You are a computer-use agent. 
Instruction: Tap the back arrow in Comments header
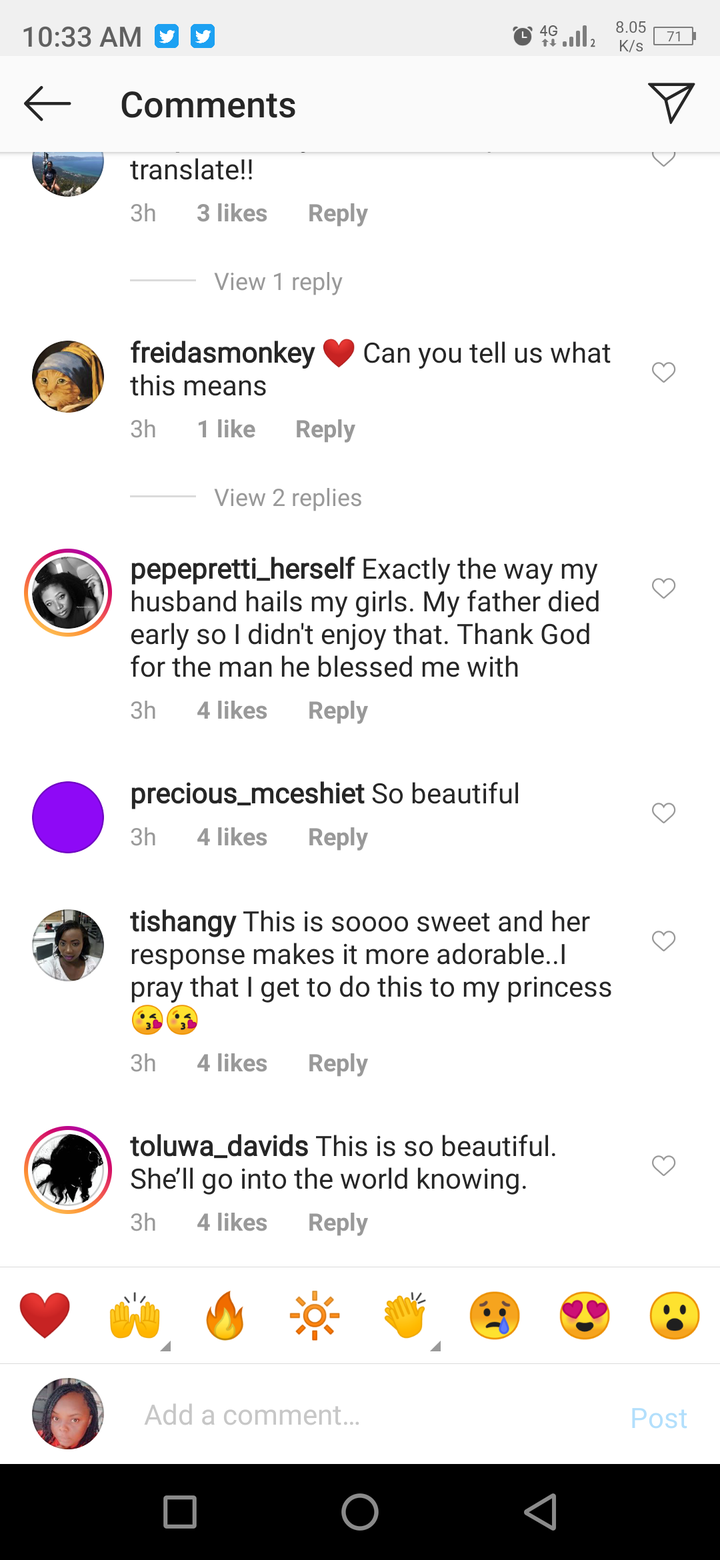[48, 103]
